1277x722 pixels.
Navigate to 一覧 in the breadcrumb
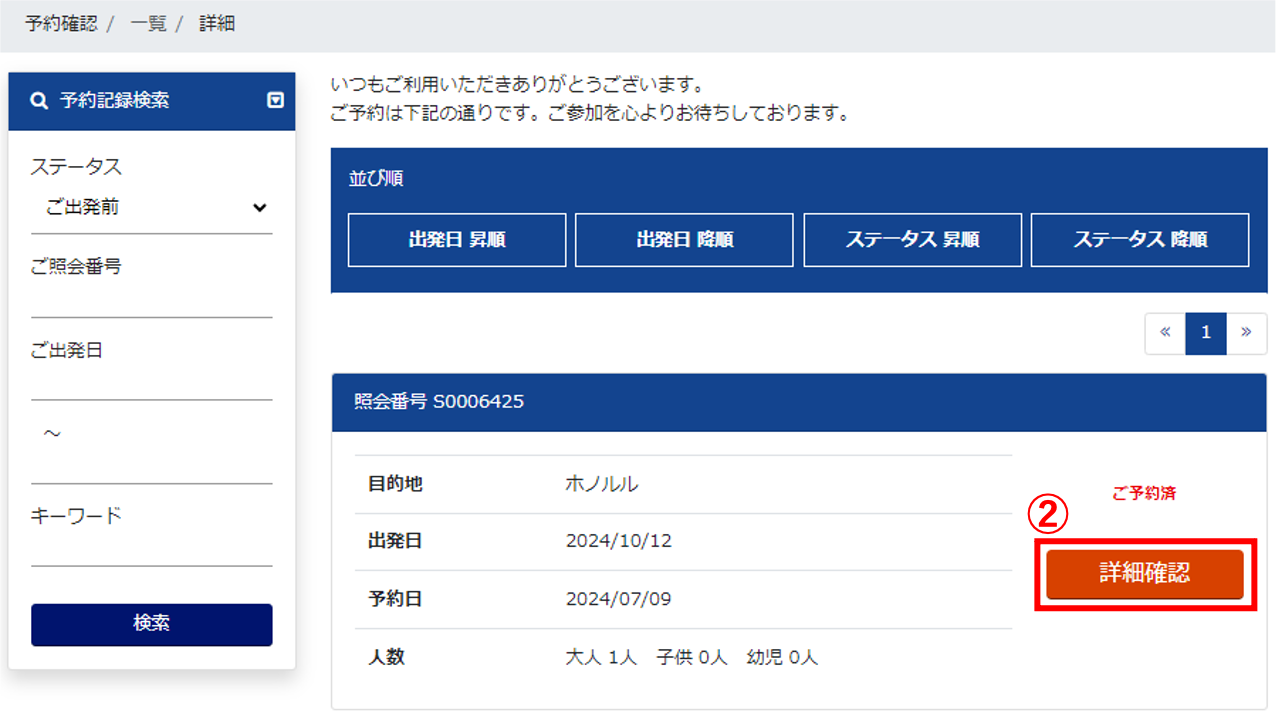click(x=148, y=24)
